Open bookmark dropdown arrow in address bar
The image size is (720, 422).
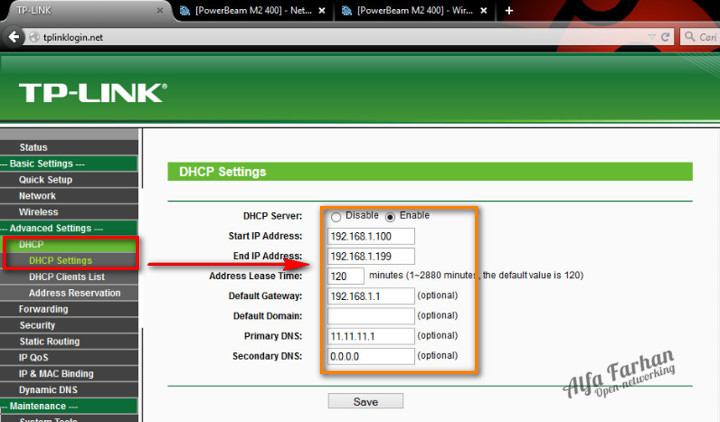coord(652,37)
